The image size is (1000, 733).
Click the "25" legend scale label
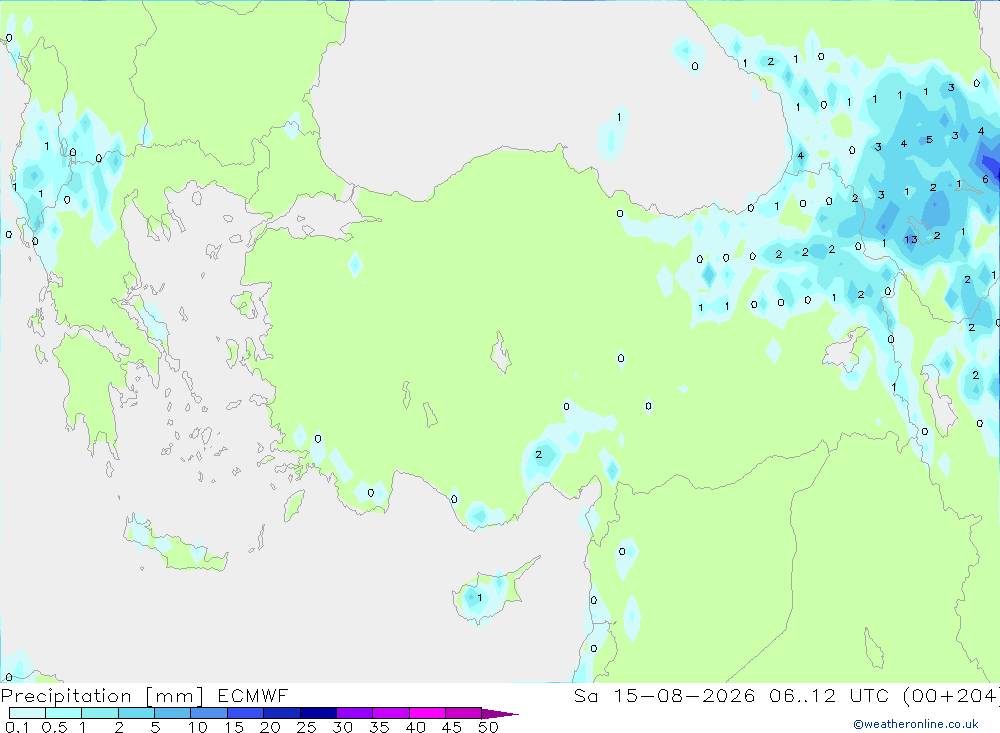(307, 727)
